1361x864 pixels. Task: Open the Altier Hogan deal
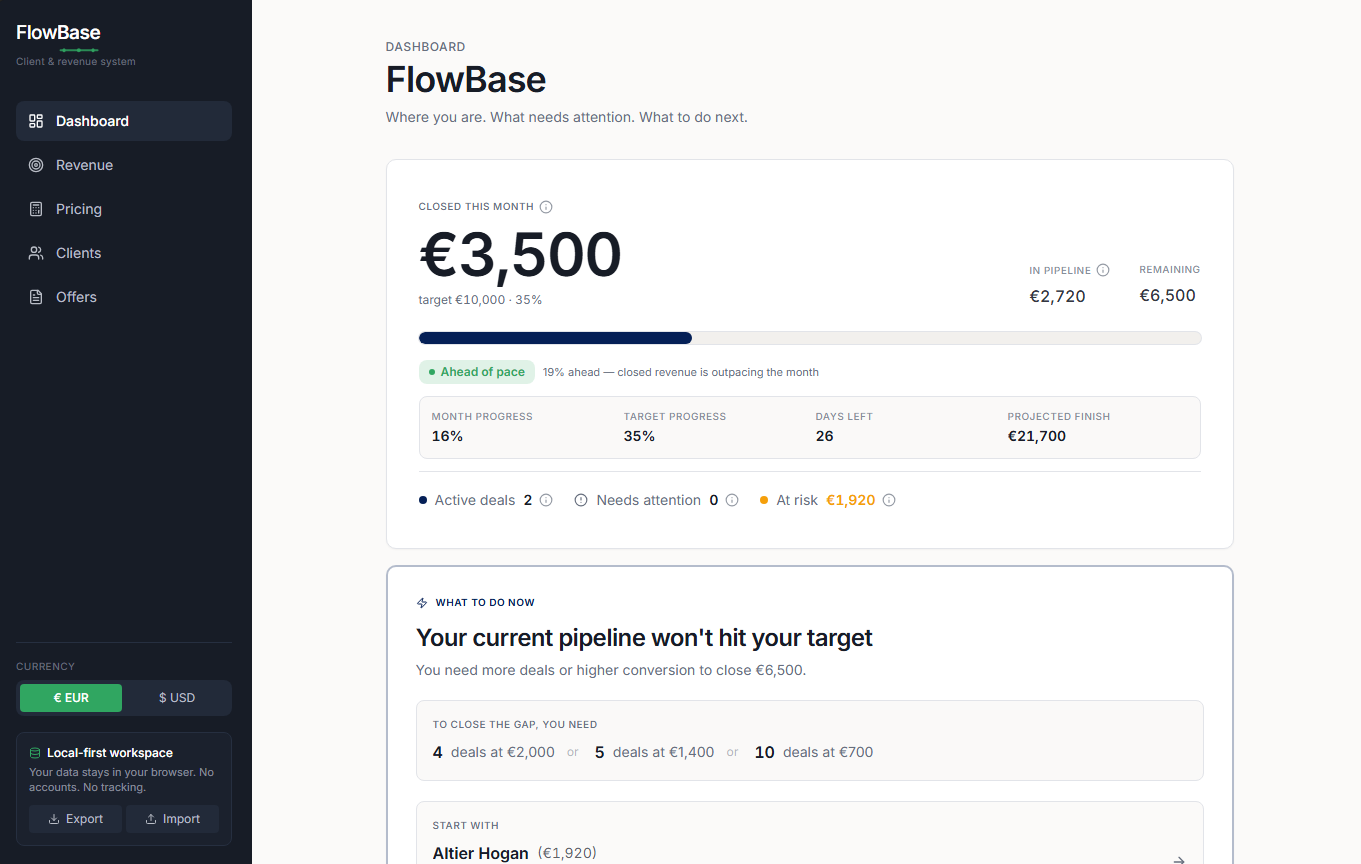coord(809,833)
